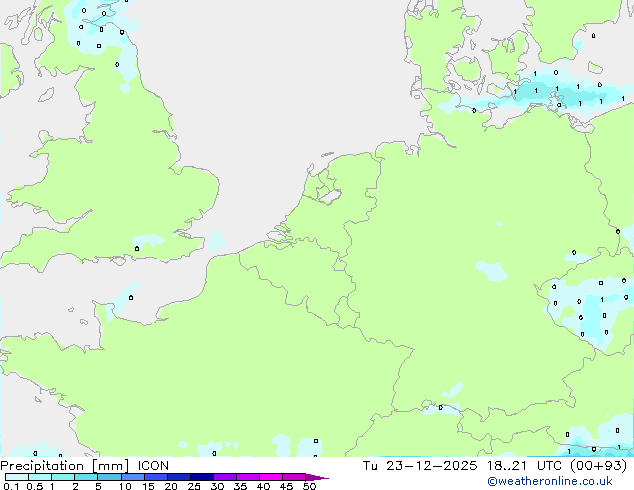Click the legend swatch between 10 and 15
Viewport: 634px width, 490px height.
[133, 477]
